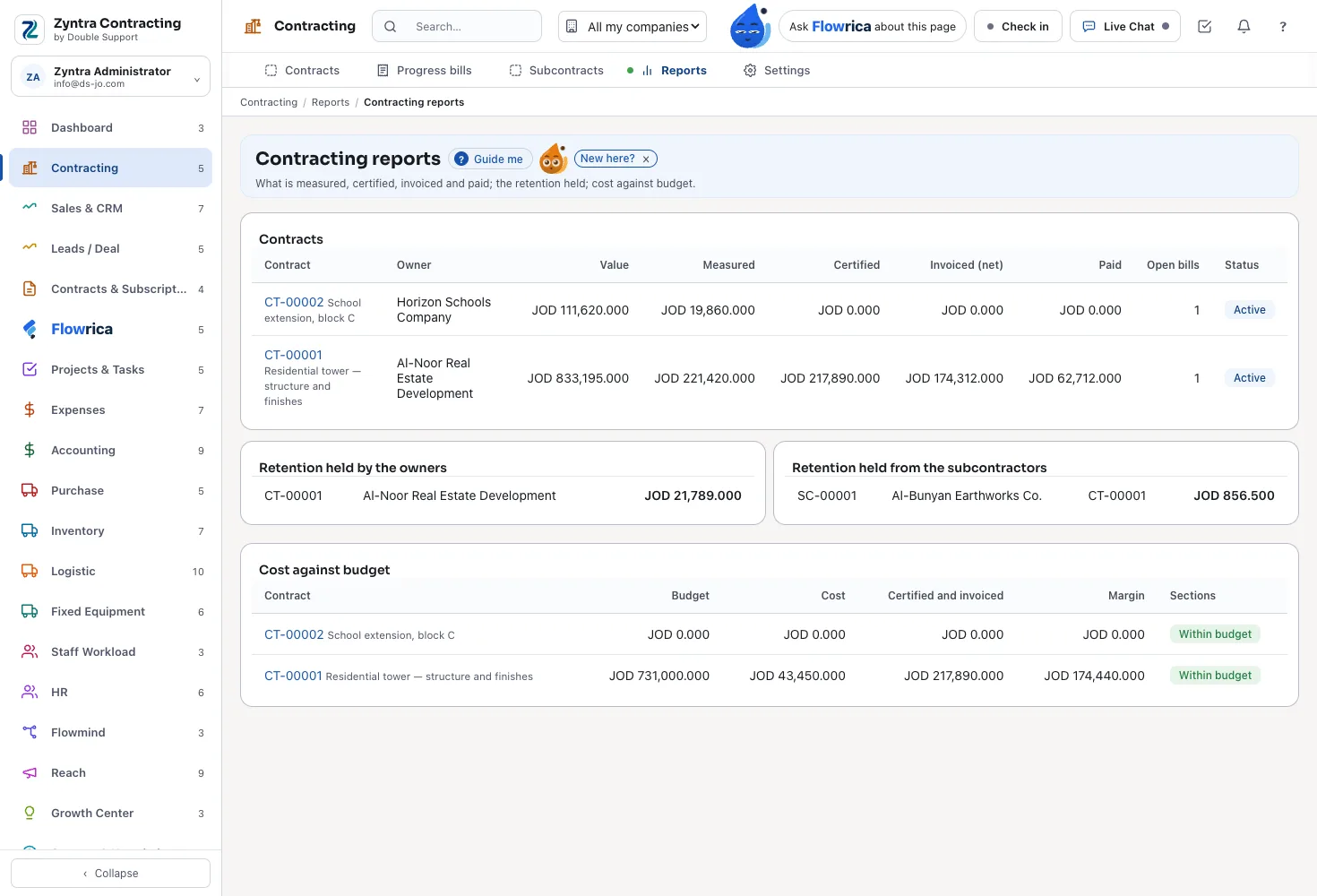Click Within budget badge for CT-00001

click(1215, 676)
